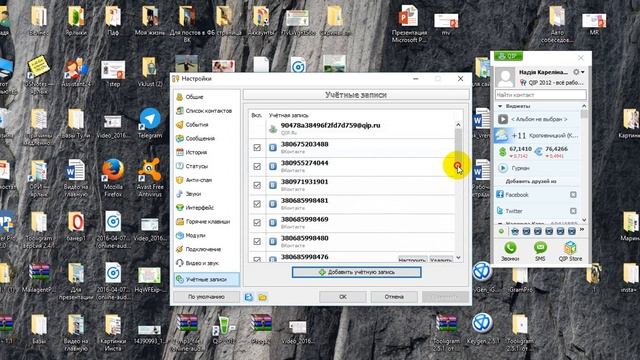Select the account row 380685998481
Image resolution: width=640 pixels, height=360 pixels.
tap(352, 204)
